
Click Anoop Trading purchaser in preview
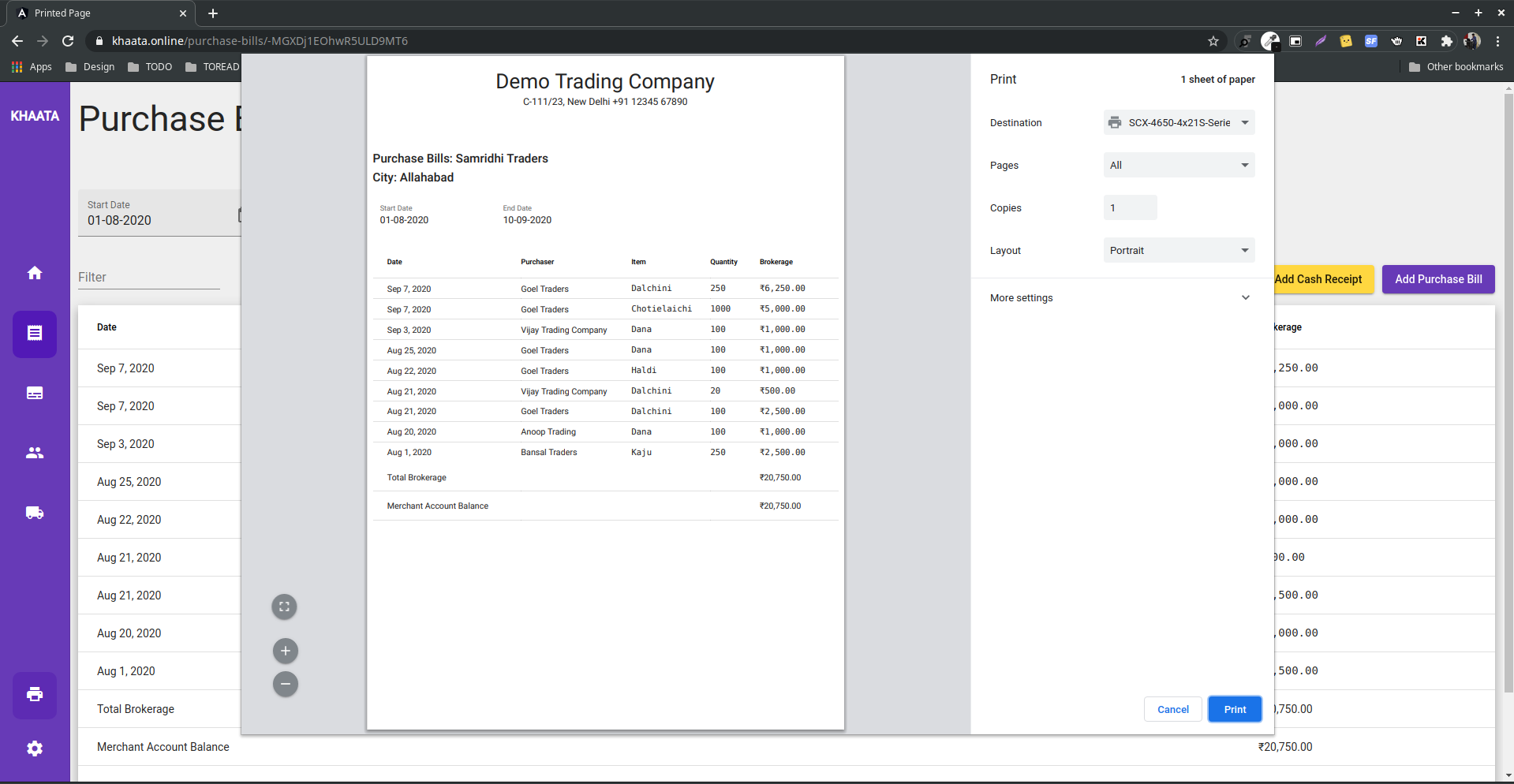548,431
